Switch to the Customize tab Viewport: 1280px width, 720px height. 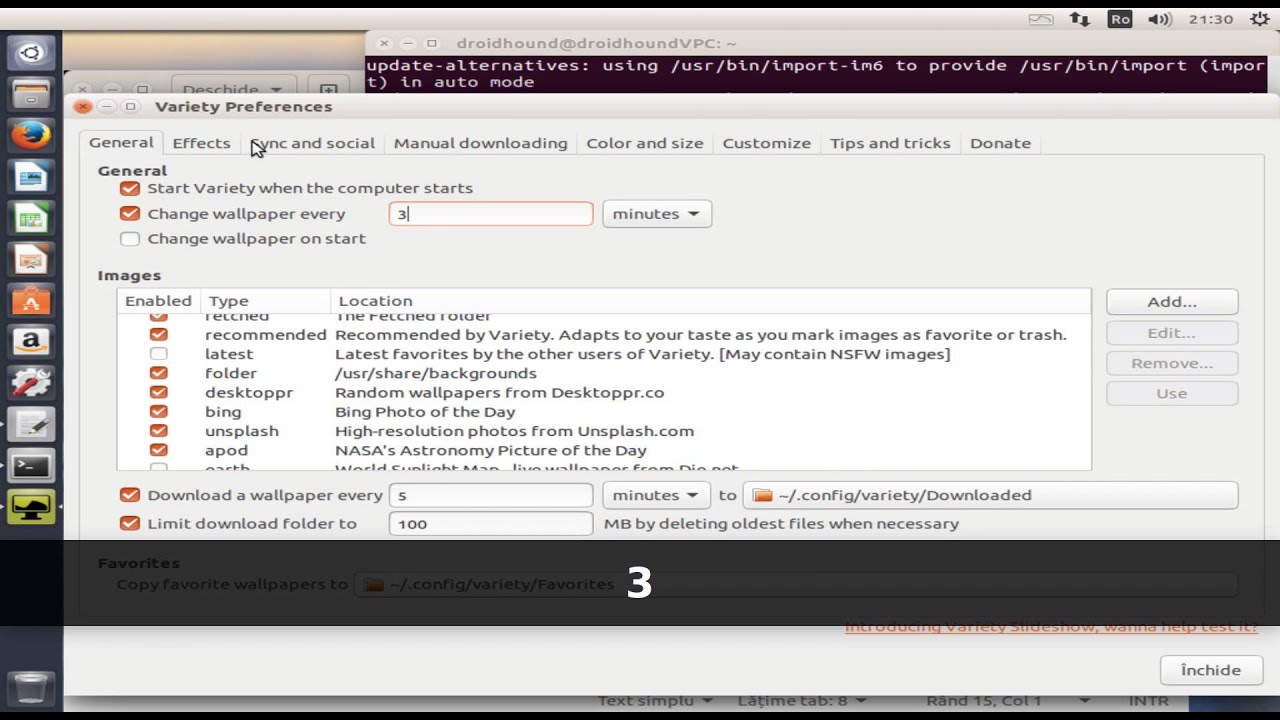[x=767, y=143]
